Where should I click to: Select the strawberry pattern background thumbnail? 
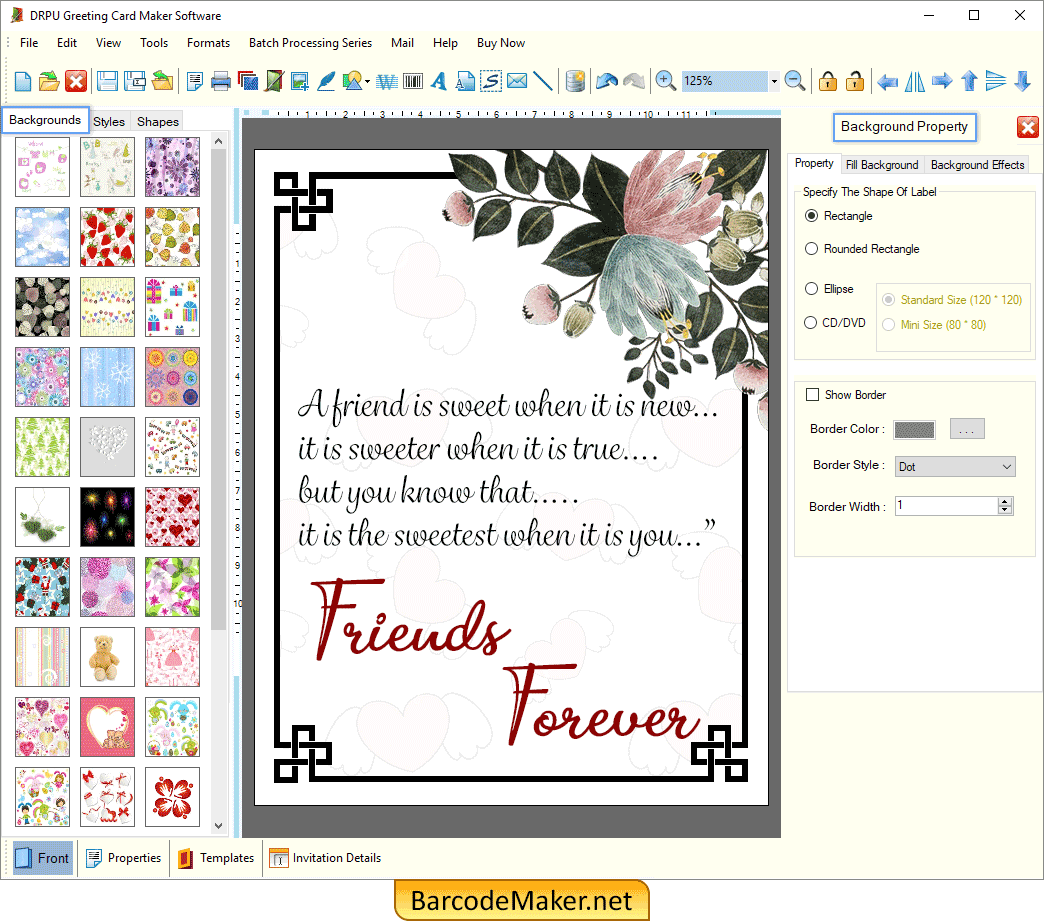[107, 236]
